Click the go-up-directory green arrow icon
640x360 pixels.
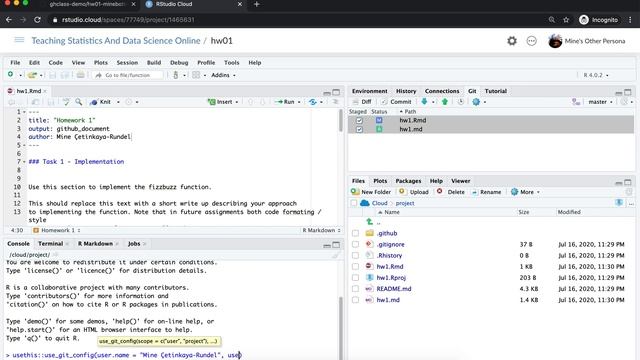pyautogui.click(x=369, y=222)
